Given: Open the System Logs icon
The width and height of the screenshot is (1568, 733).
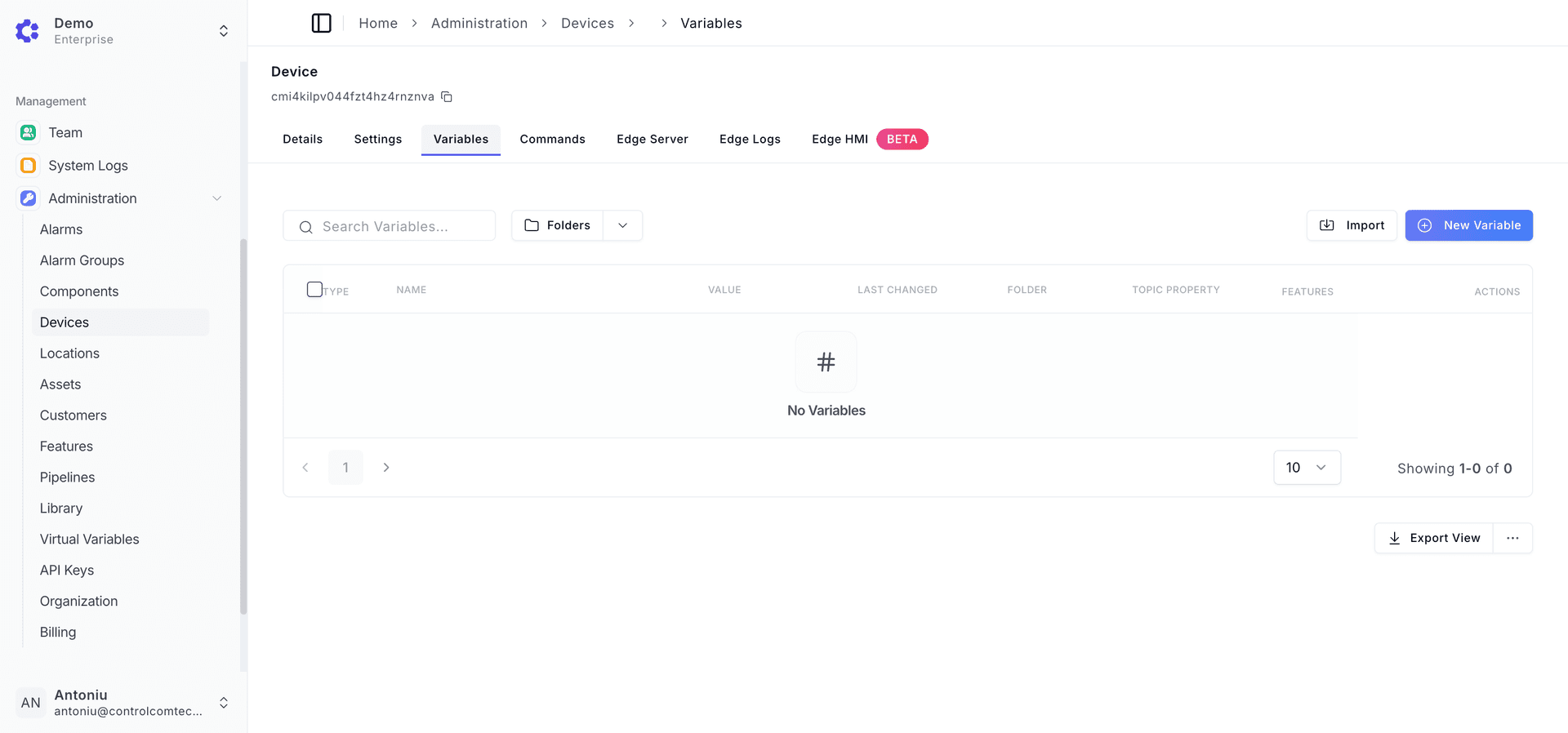Looking at the screenshot, I should tap(28, 166).
